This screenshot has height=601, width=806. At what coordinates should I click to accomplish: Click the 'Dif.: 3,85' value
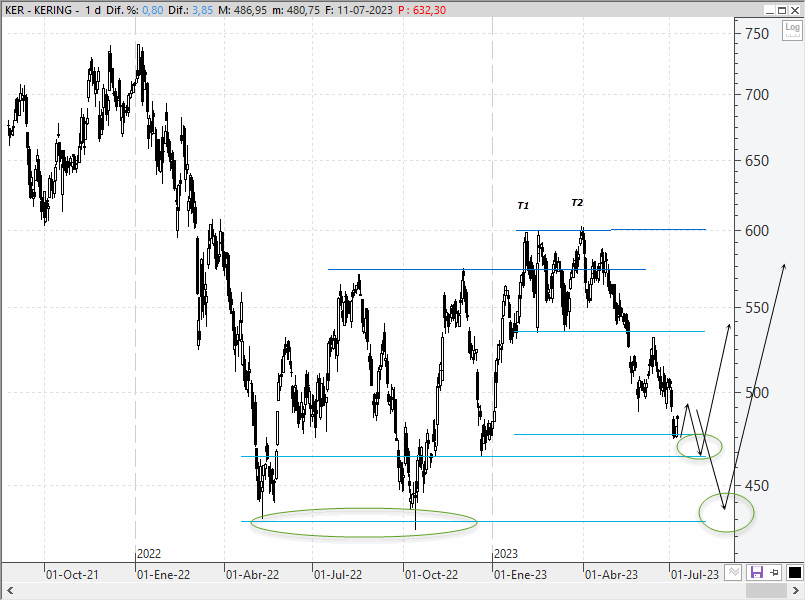click(x=190, y=10)
